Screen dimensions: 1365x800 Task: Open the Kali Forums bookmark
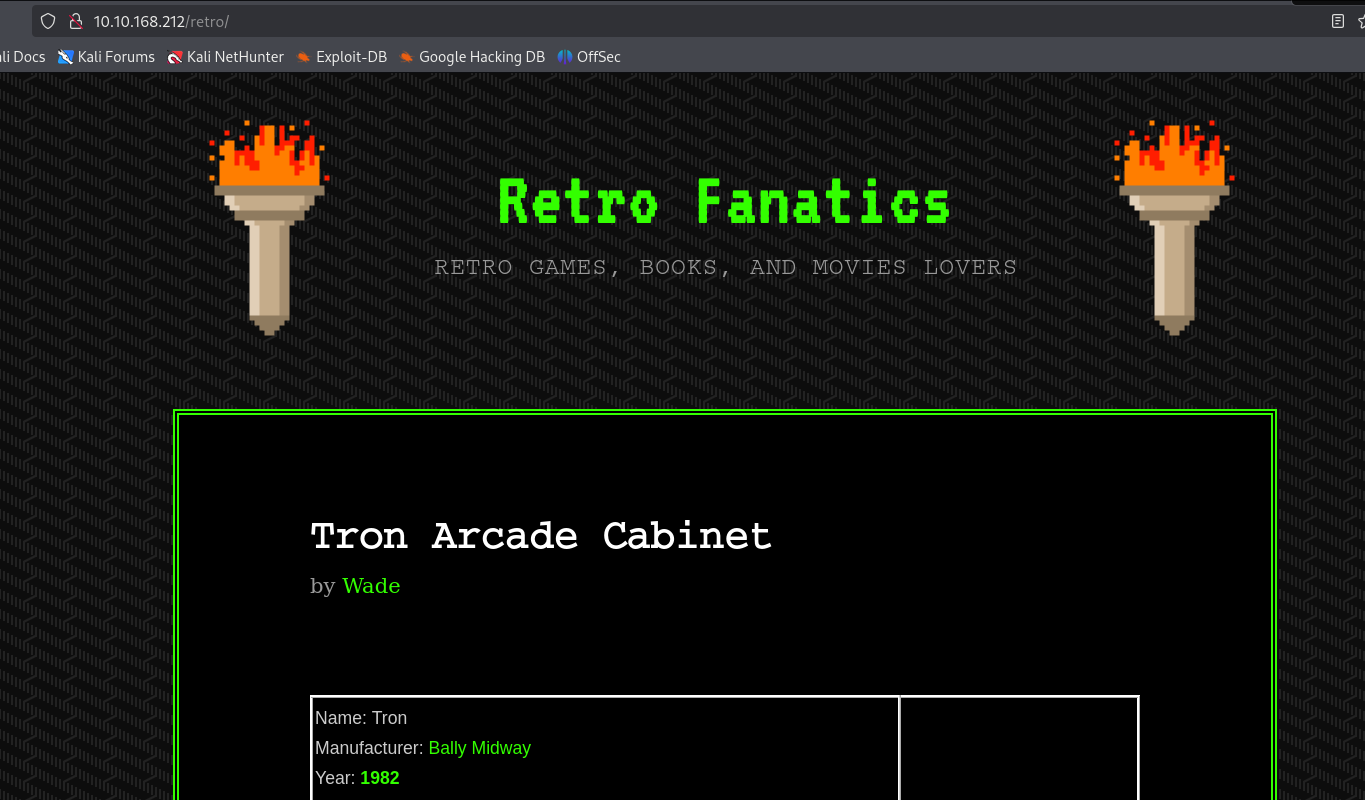point(106,57)
